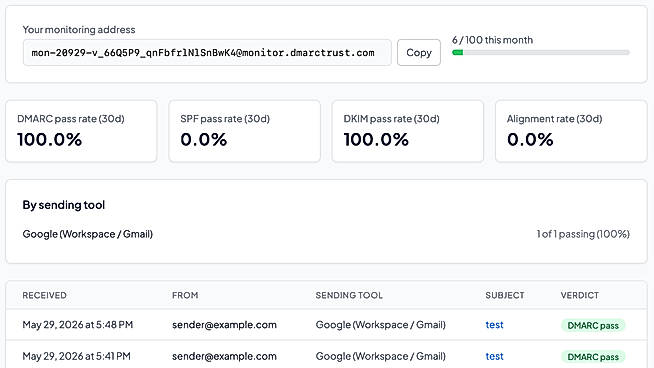654x368 pixels.
Task: Click the Alignment rate 0.0% value
Action: click(x=530, y=139)
